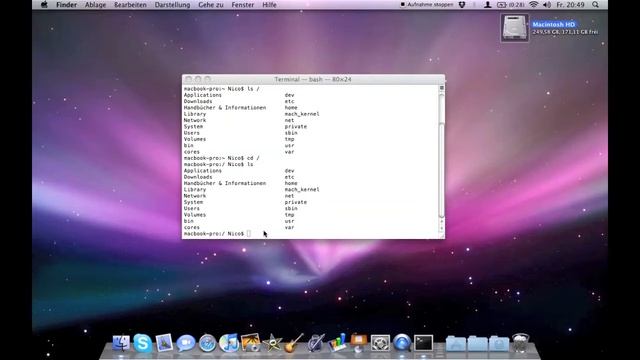Open Numbers chart icon in the Dock
This screenshot has width=640, height=360.
pyautogui.click(x=337, y=343)
